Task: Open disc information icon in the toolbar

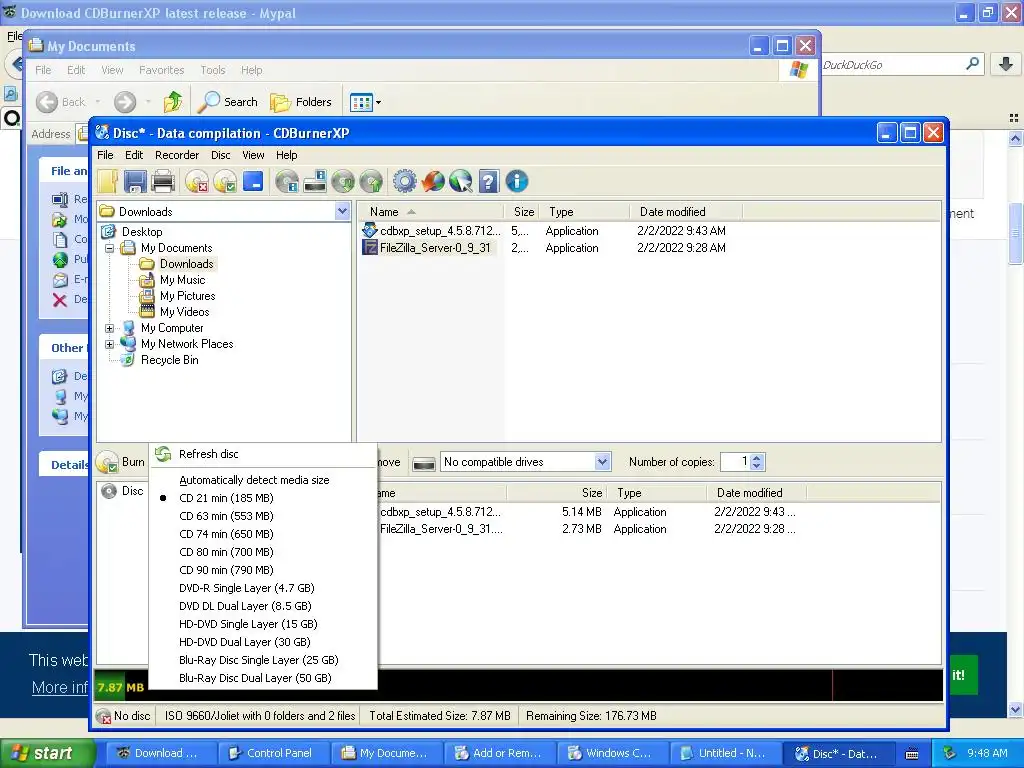Action: point(287,182)
